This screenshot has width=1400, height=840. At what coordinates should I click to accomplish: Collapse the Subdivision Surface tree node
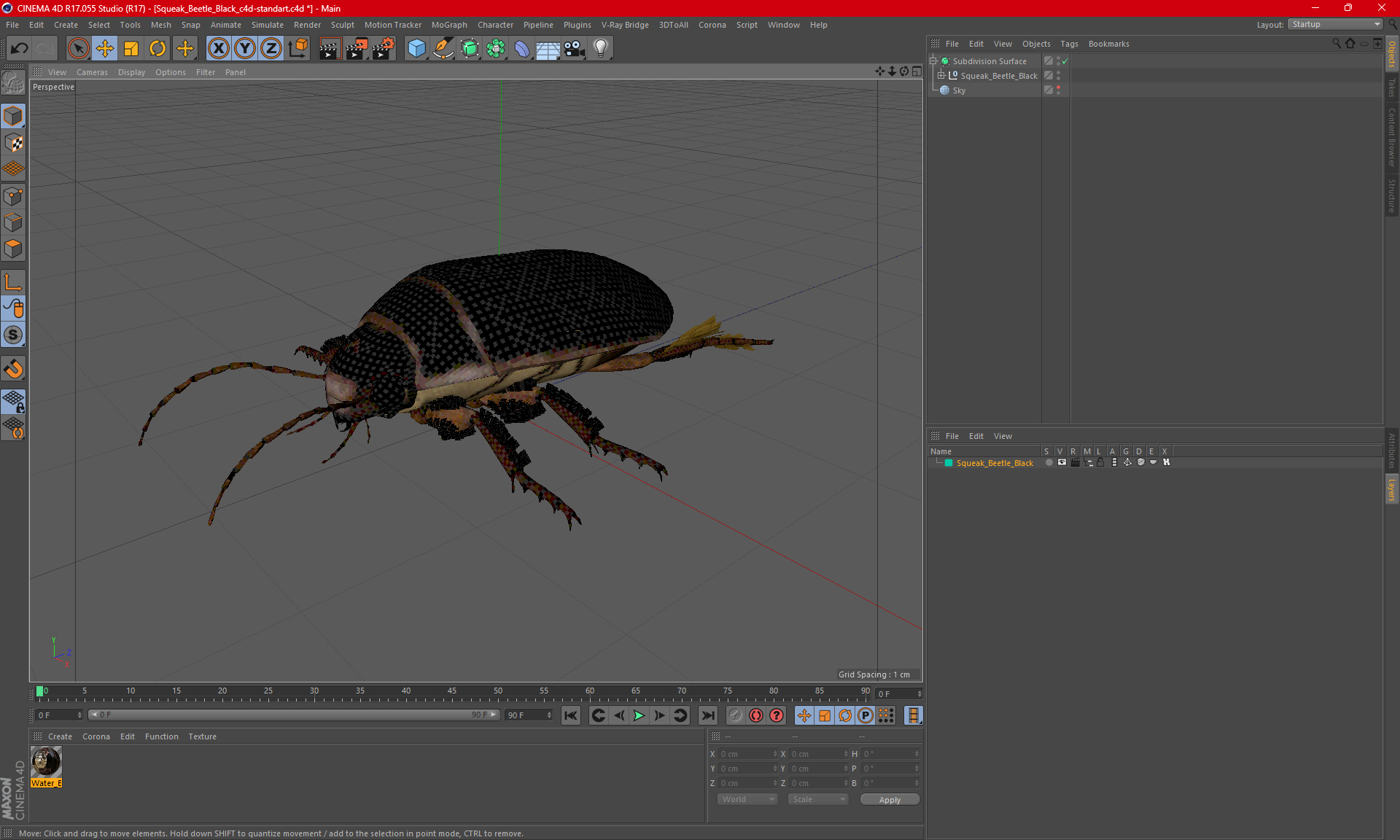pos(933,61)
